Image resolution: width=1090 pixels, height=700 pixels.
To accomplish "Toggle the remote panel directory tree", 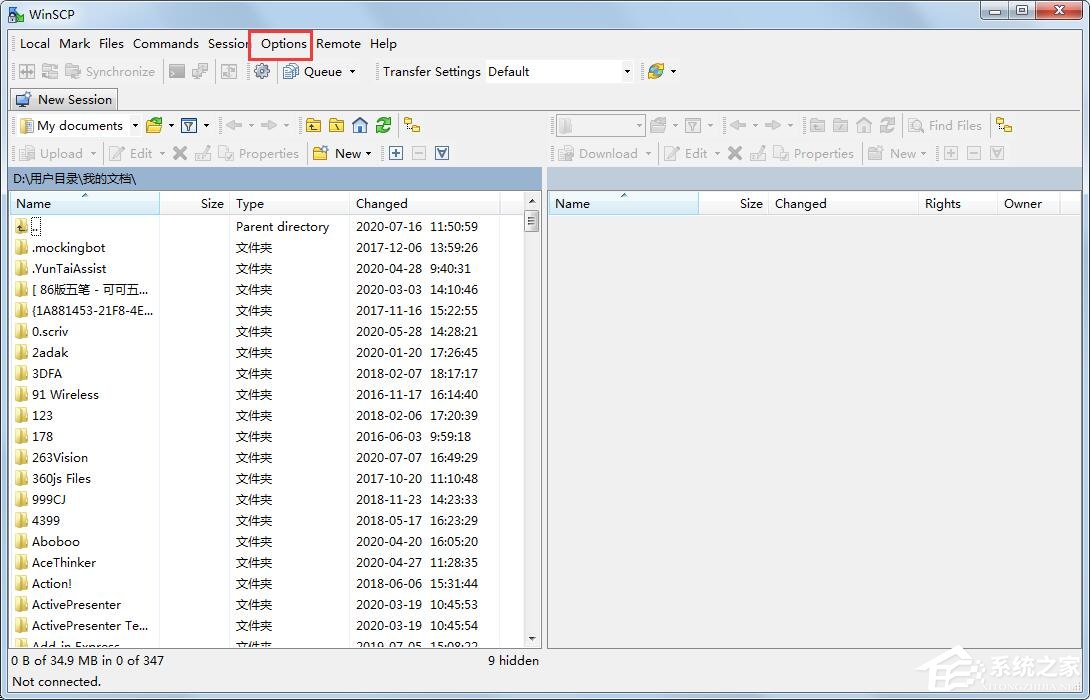I will 1004,126.
